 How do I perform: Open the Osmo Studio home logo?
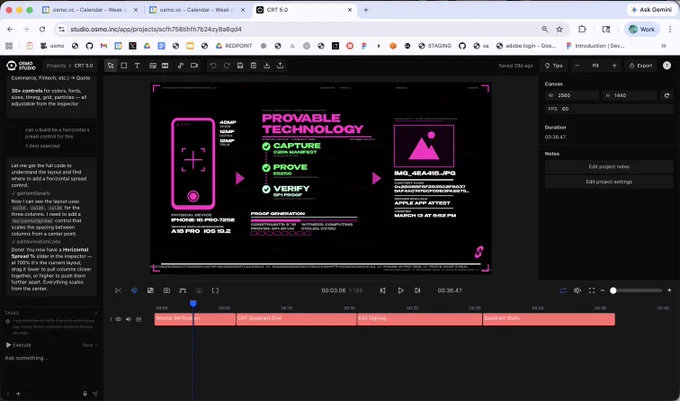[21, 65]
